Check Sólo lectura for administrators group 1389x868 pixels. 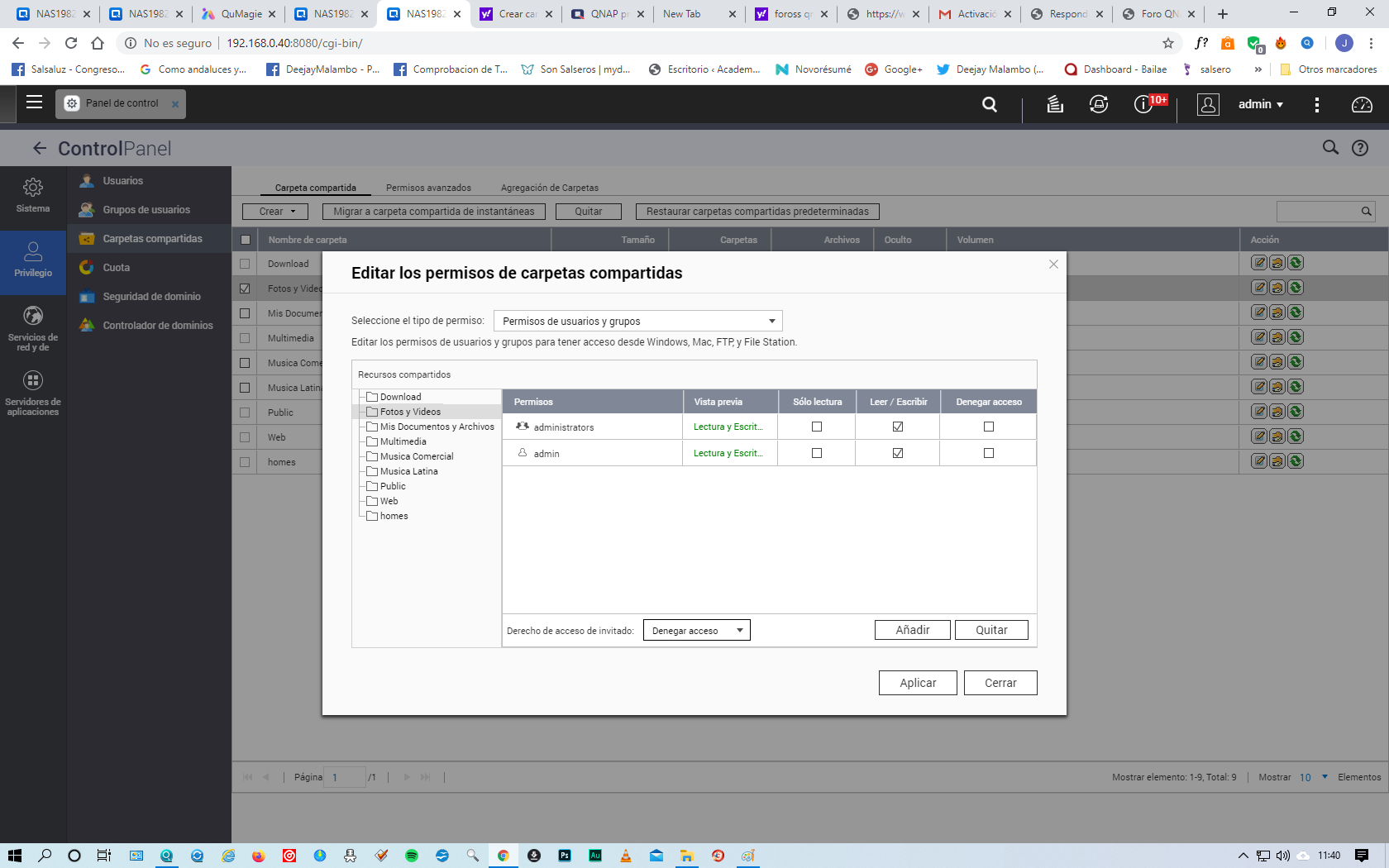point(817,427)
